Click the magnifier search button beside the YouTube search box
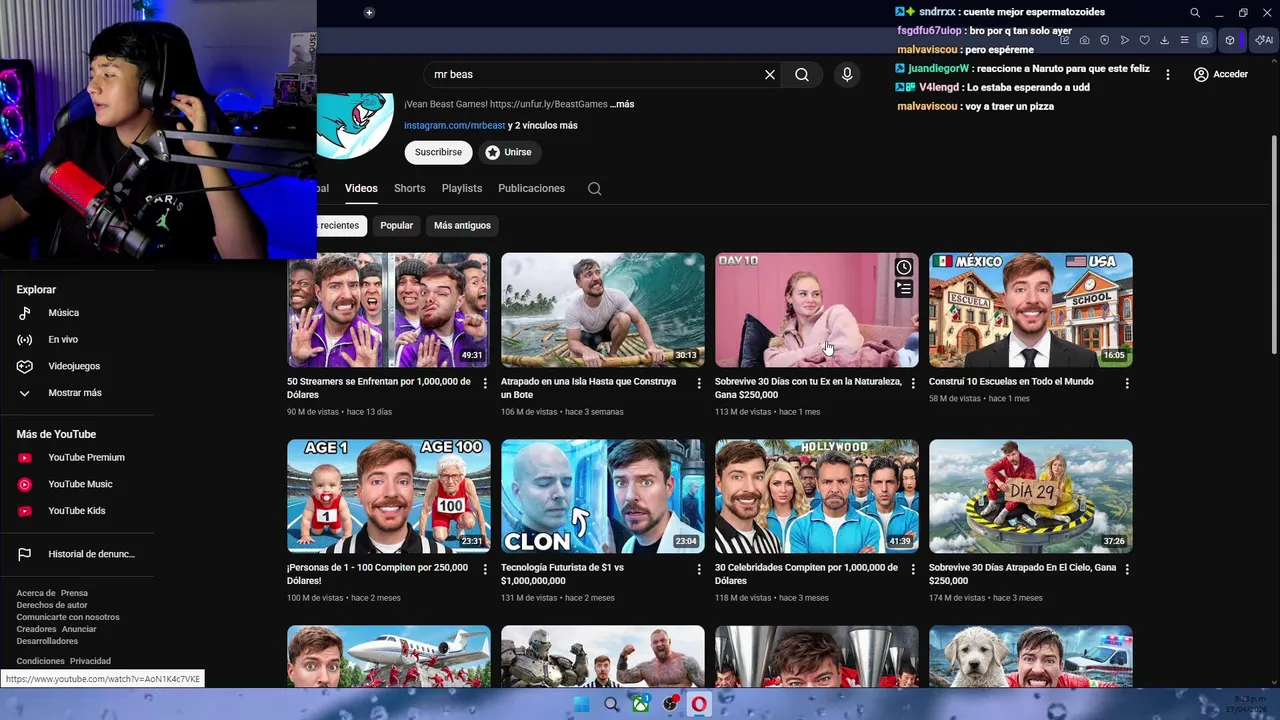 tap(802, 74)
